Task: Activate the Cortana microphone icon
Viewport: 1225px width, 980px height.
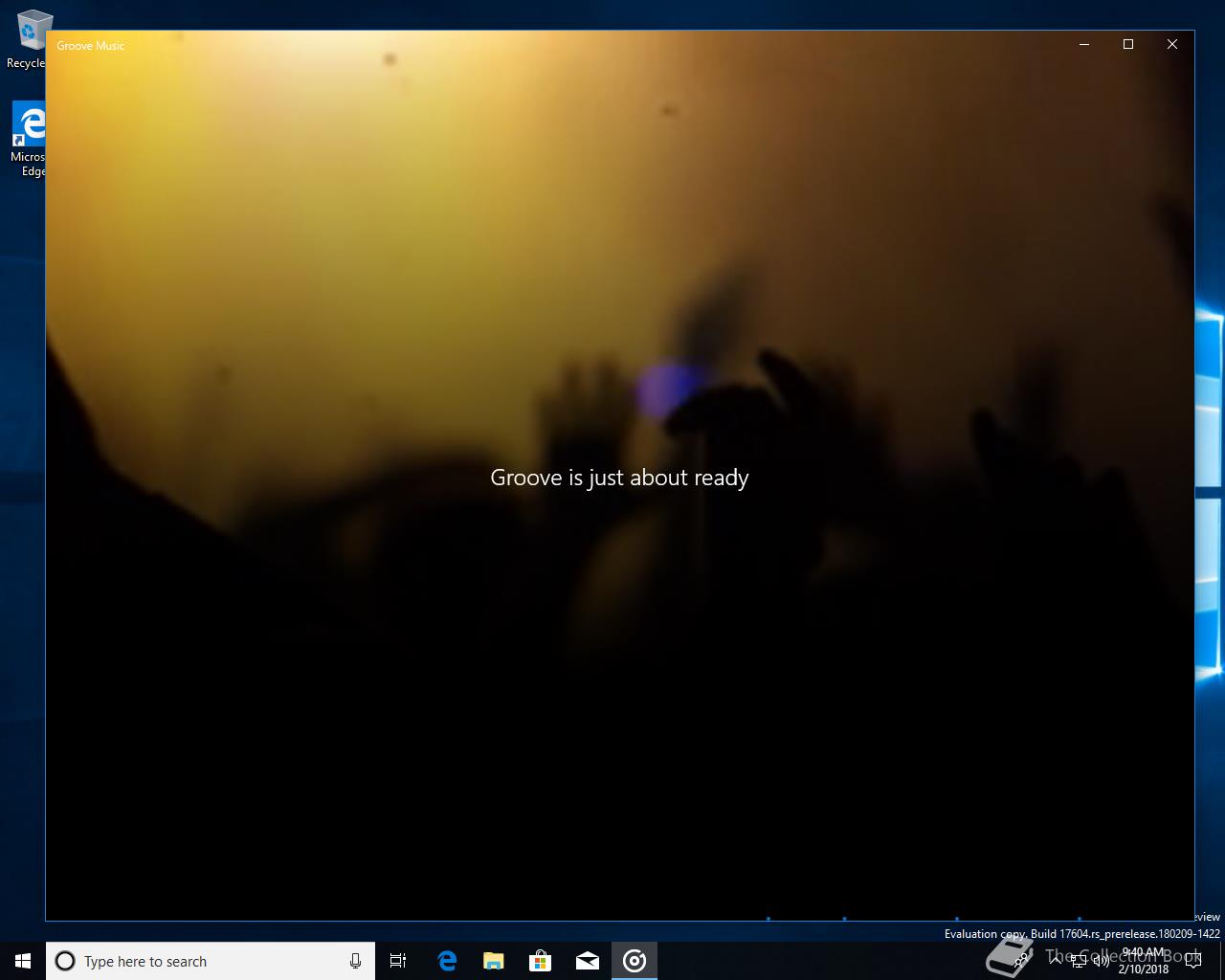Action: click(355, 961)
